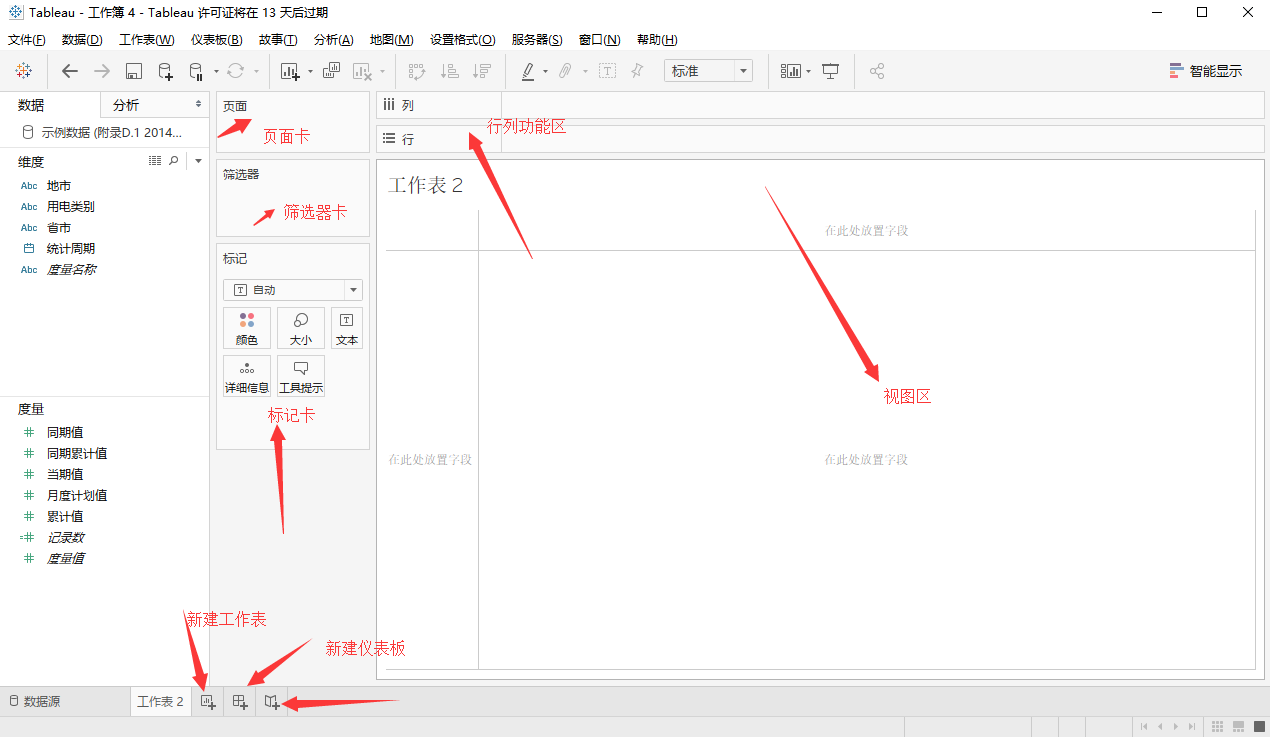Go to 数据源 tab at bottom
This screenshot has width=1270, height=737.
coord(35,702)
